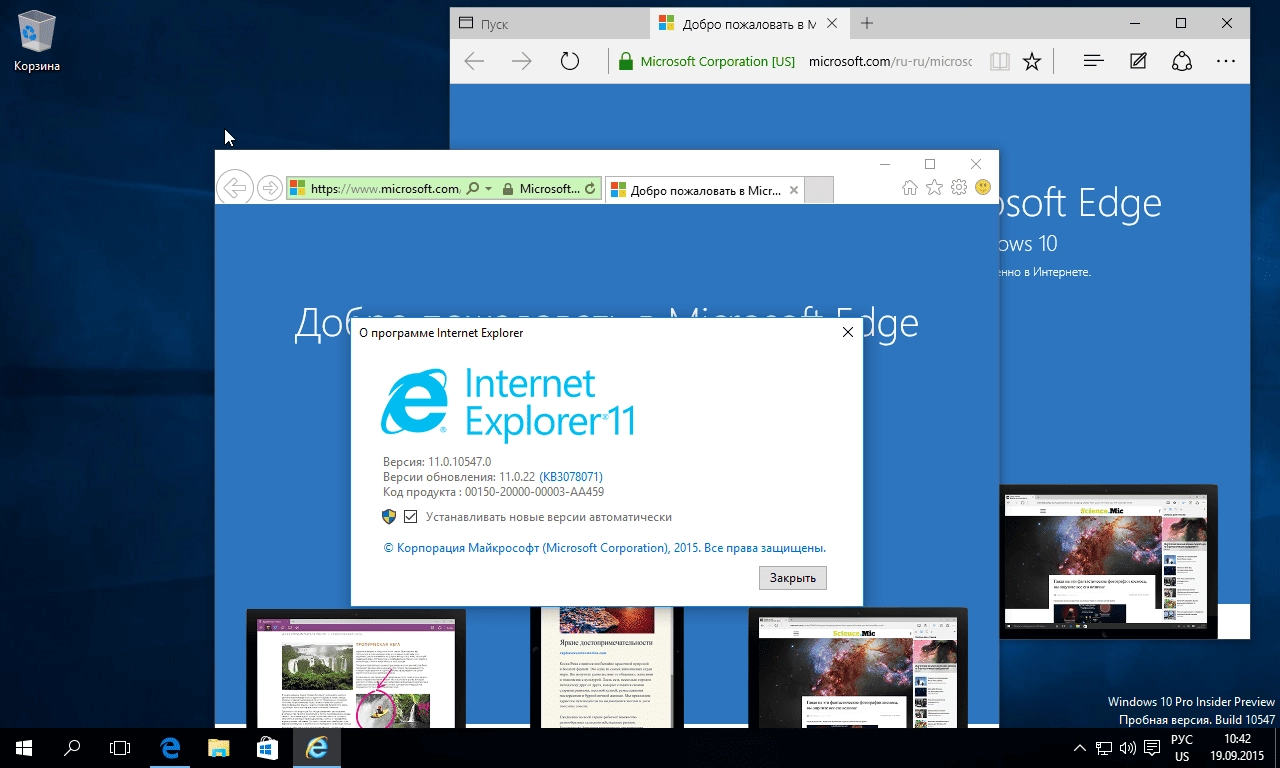
Task: Switch to Пуск tab in Edge
Action: 551,23
